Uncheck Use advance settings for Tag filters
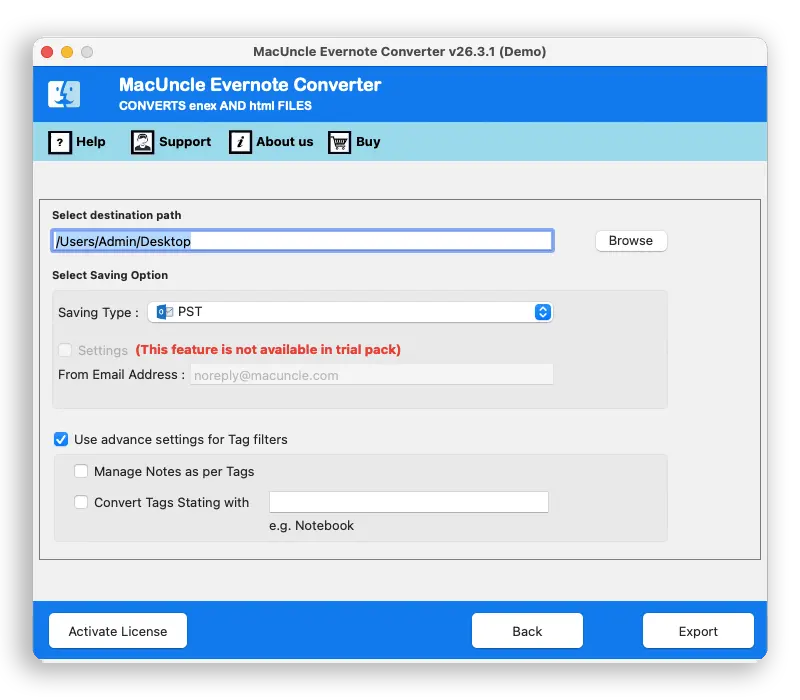The height and width of the screenshot is (700, 800). (x=61, y=439)
